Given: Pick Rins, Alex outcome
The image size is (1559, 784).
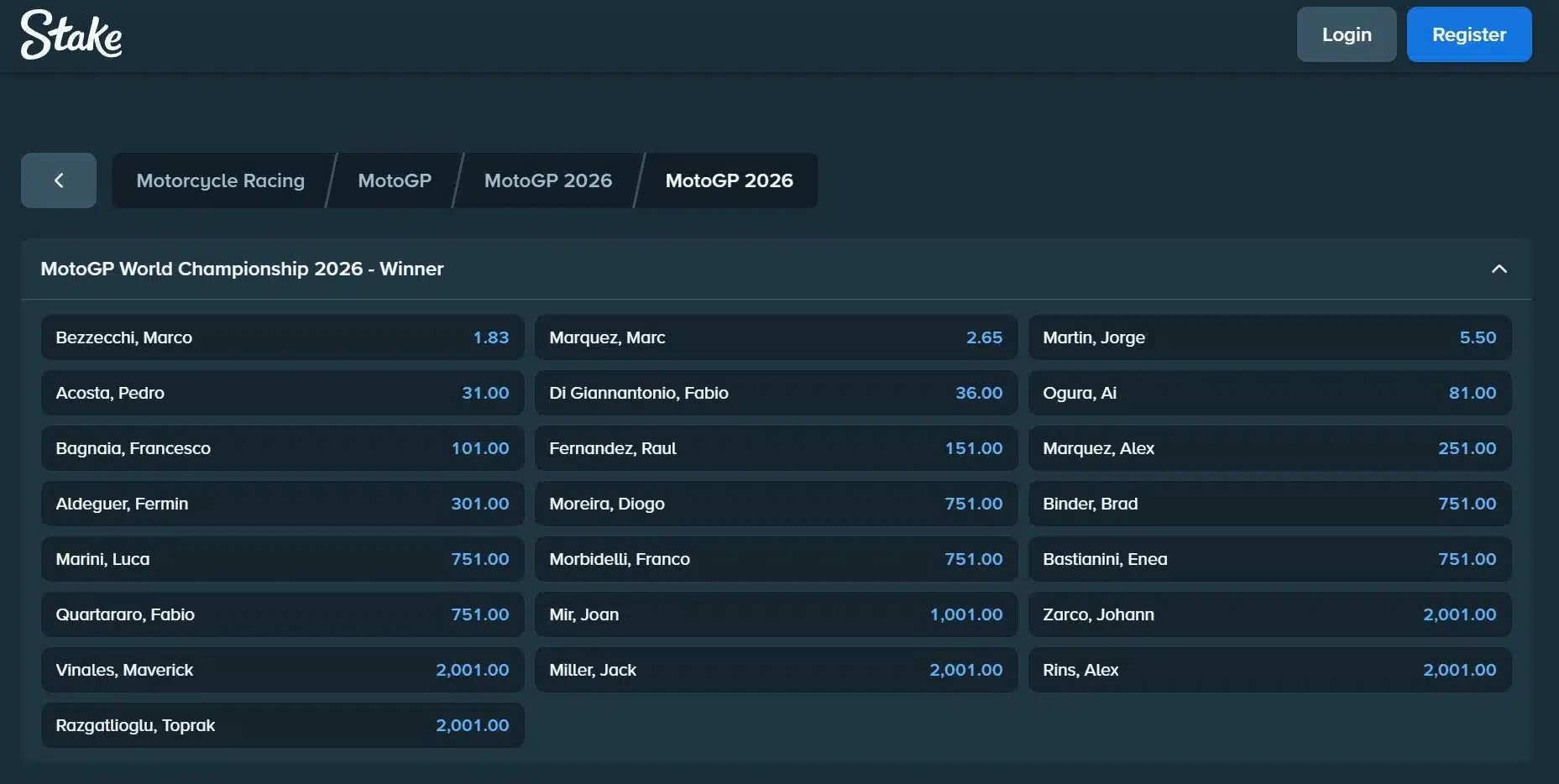Looking at the screenshot, I should (x=1270, y=670).
